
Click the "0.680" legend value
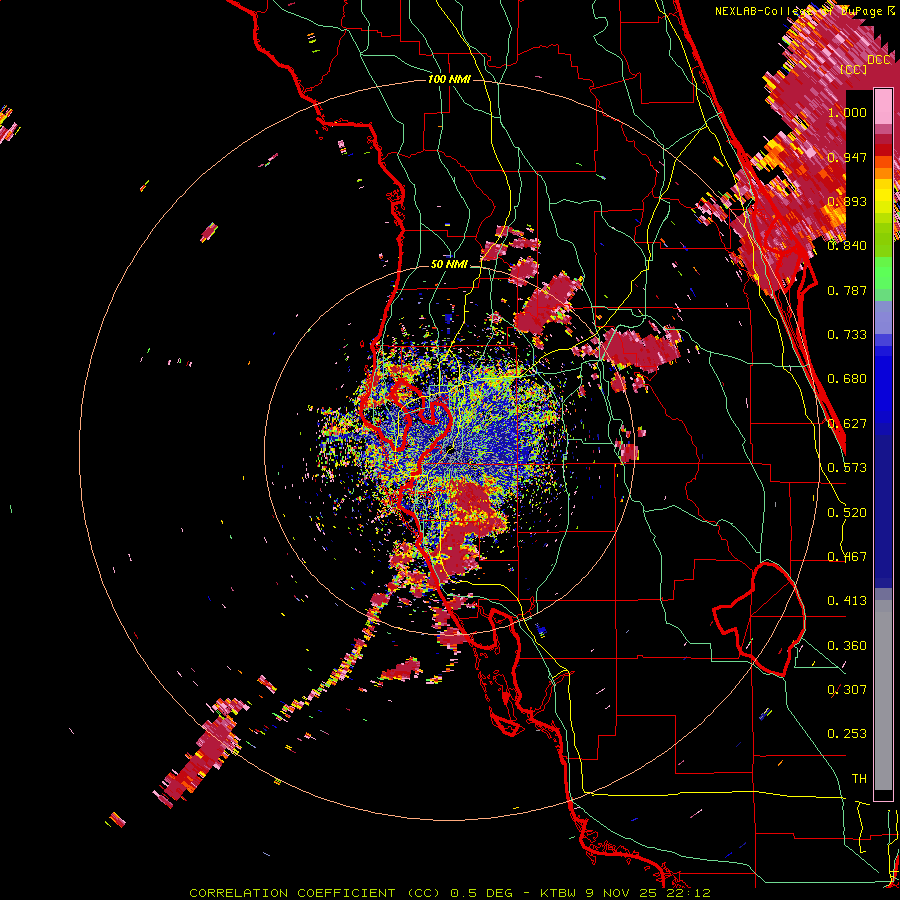[x=847, y=379]
